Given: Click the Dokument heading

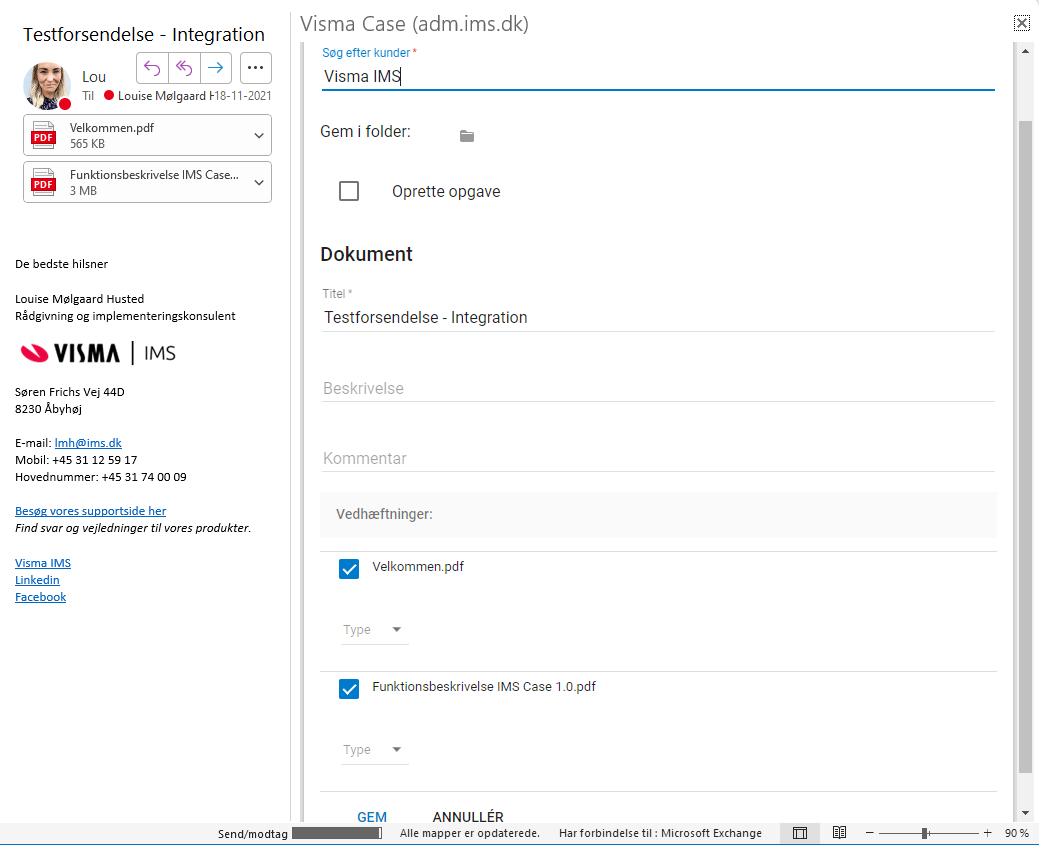Looking at the screenshot, I should point(366,254).
